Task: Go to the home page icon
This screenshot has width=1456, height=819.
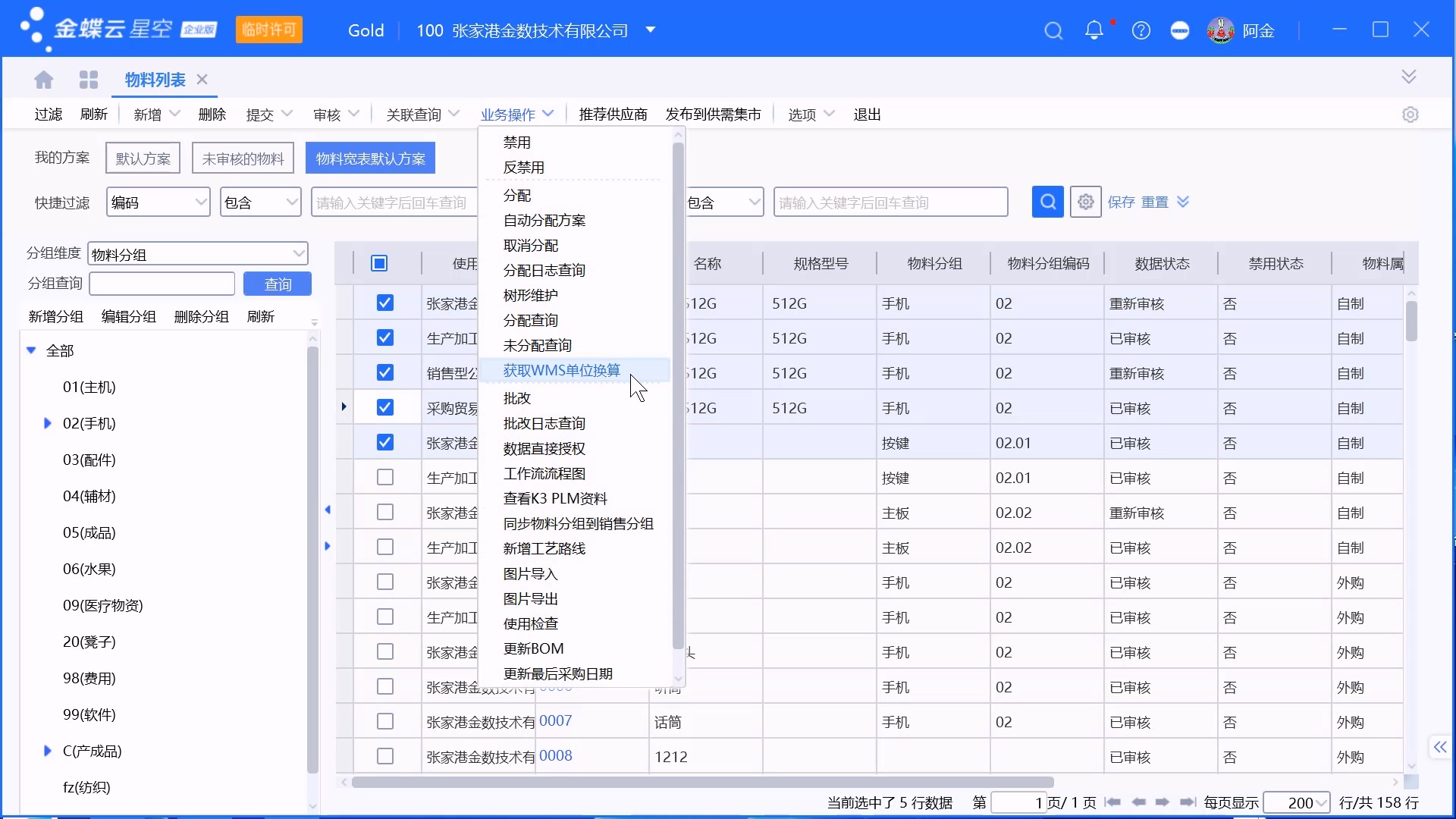Action: point(44,80)
